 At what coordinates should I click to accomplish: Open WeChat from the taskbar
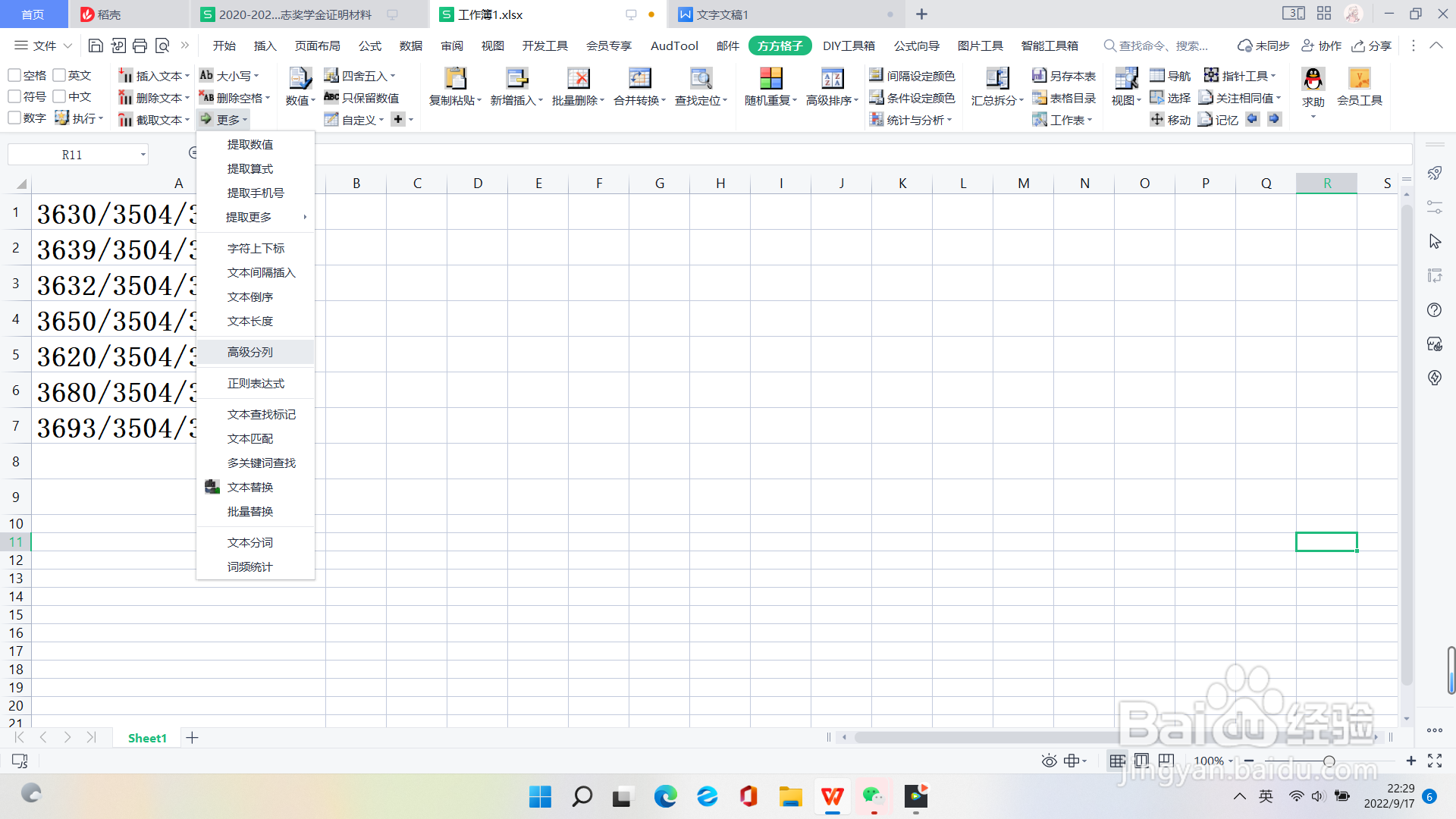[874, 796]
